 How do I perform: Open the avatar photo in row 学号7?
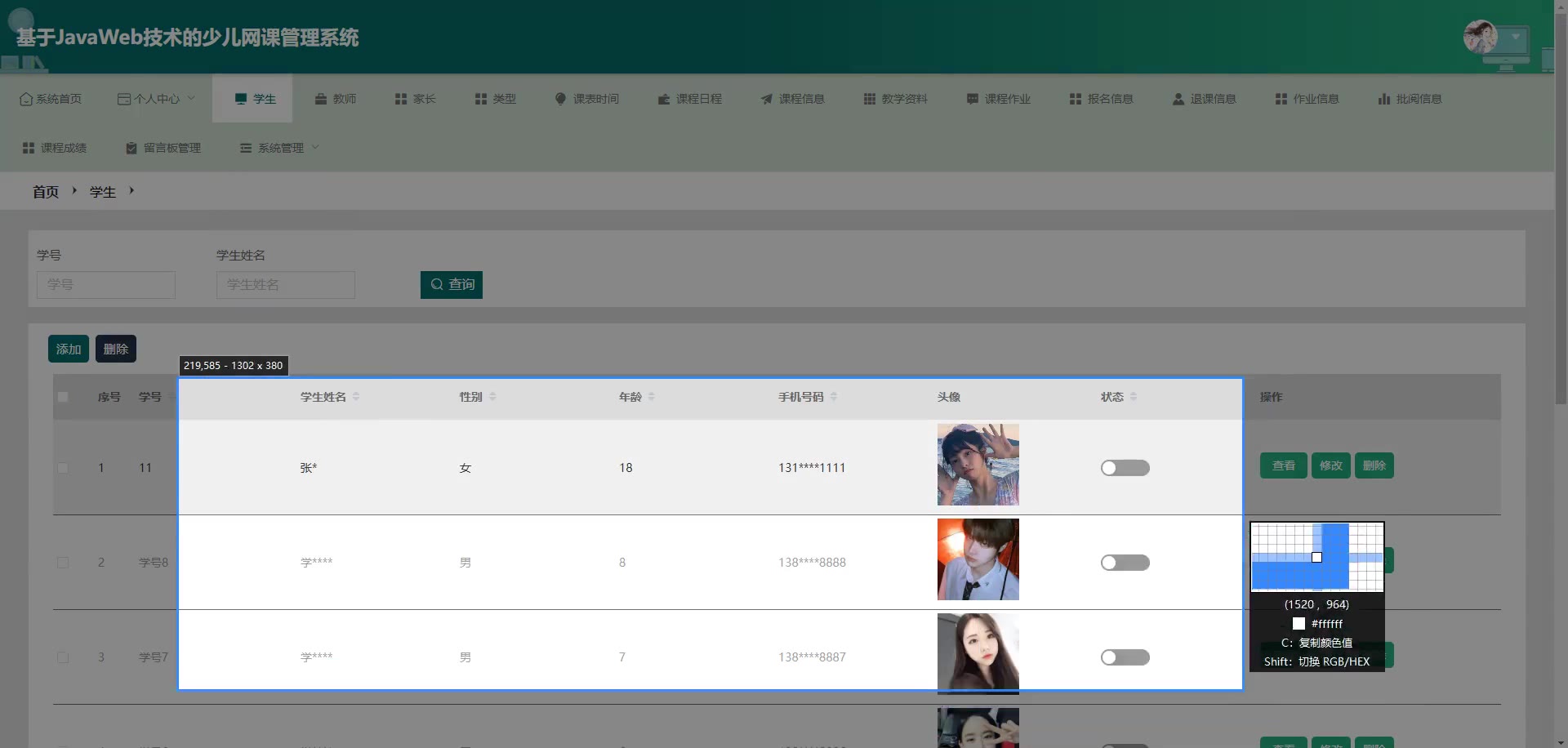click(978, 653)
